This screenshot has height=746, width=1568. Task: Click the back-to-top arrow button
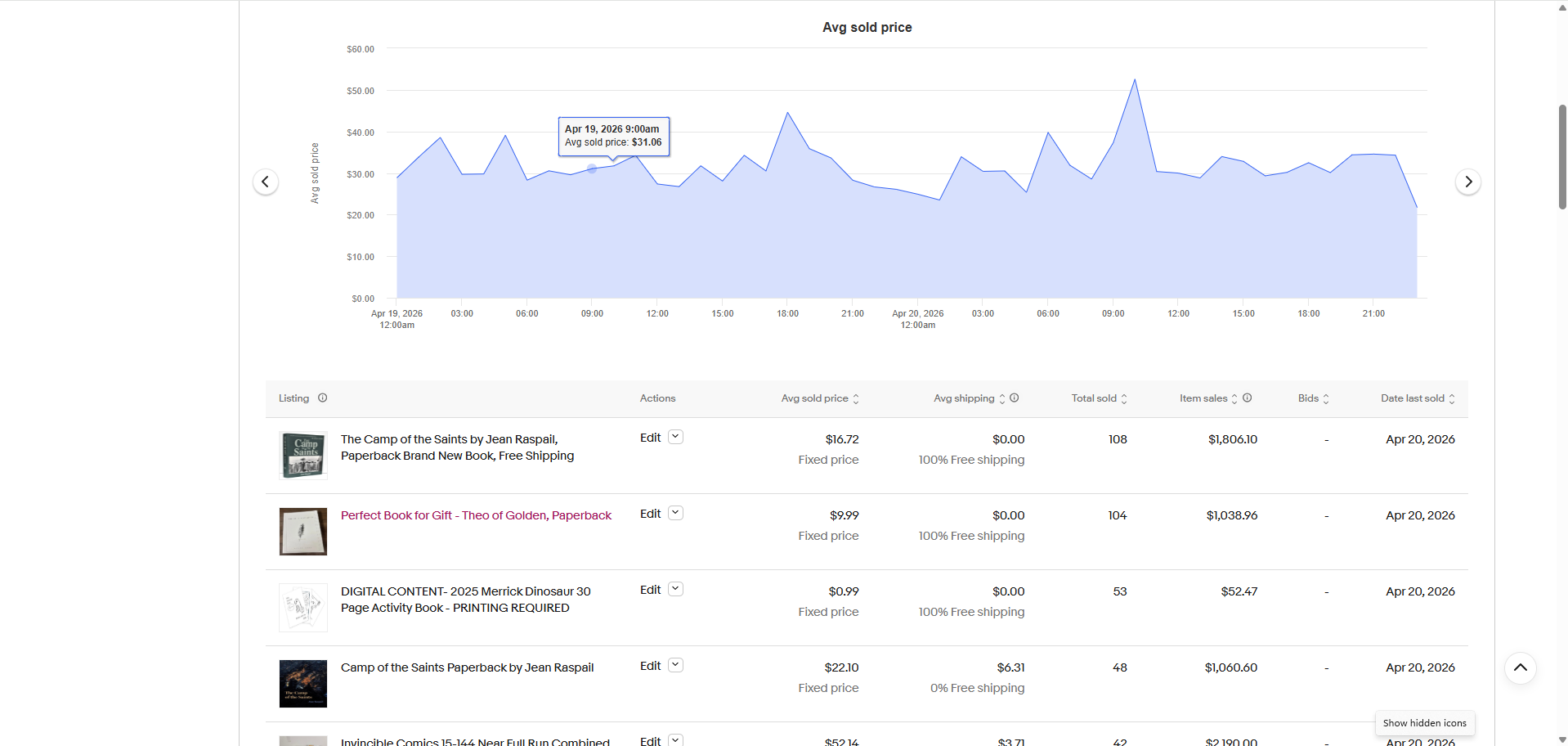pos(1520,667)
